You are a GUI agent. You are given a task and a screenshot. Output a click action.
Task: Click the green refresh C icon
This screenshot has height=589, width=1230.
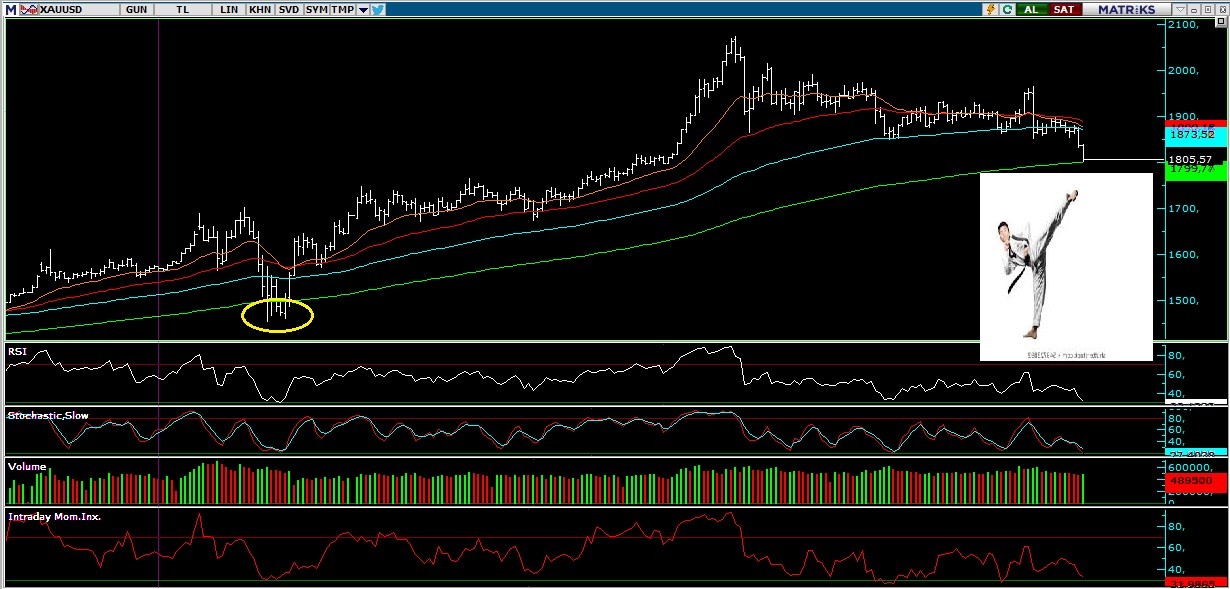(1008, 10)
